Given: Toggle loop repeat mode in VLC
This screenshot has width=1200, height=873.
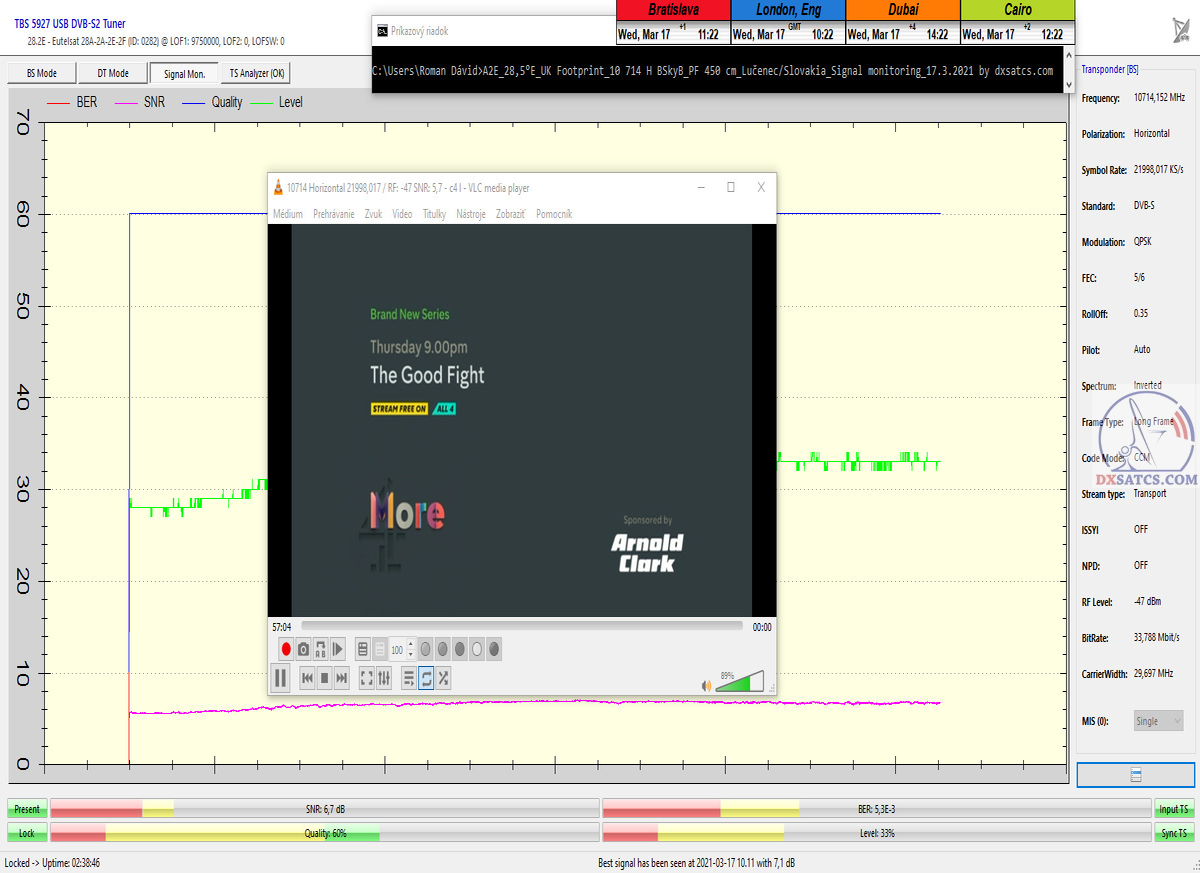Looking at the screenshot, I should (x=426, y=678).
